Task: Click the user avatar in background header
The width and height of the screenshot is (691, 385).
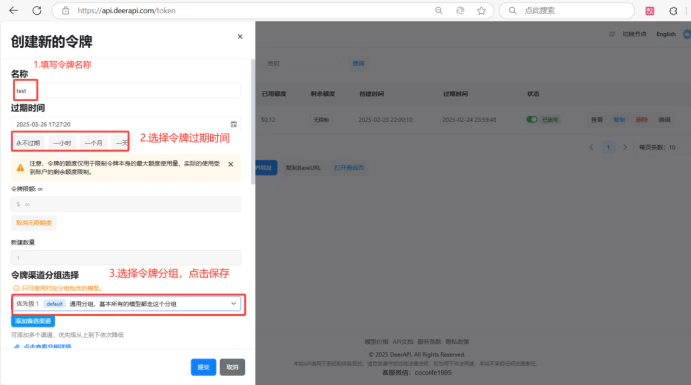Action: [x=687, y=34]
